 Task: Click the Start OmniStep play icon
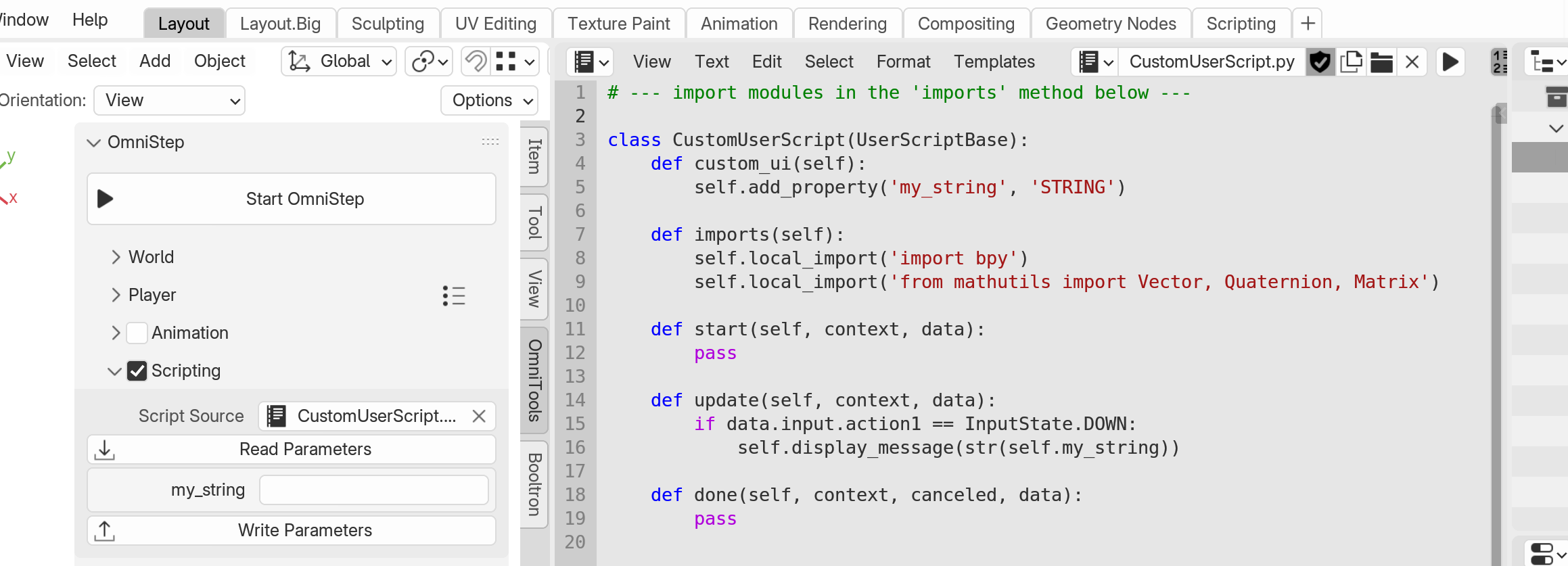[x=105, y=199]
